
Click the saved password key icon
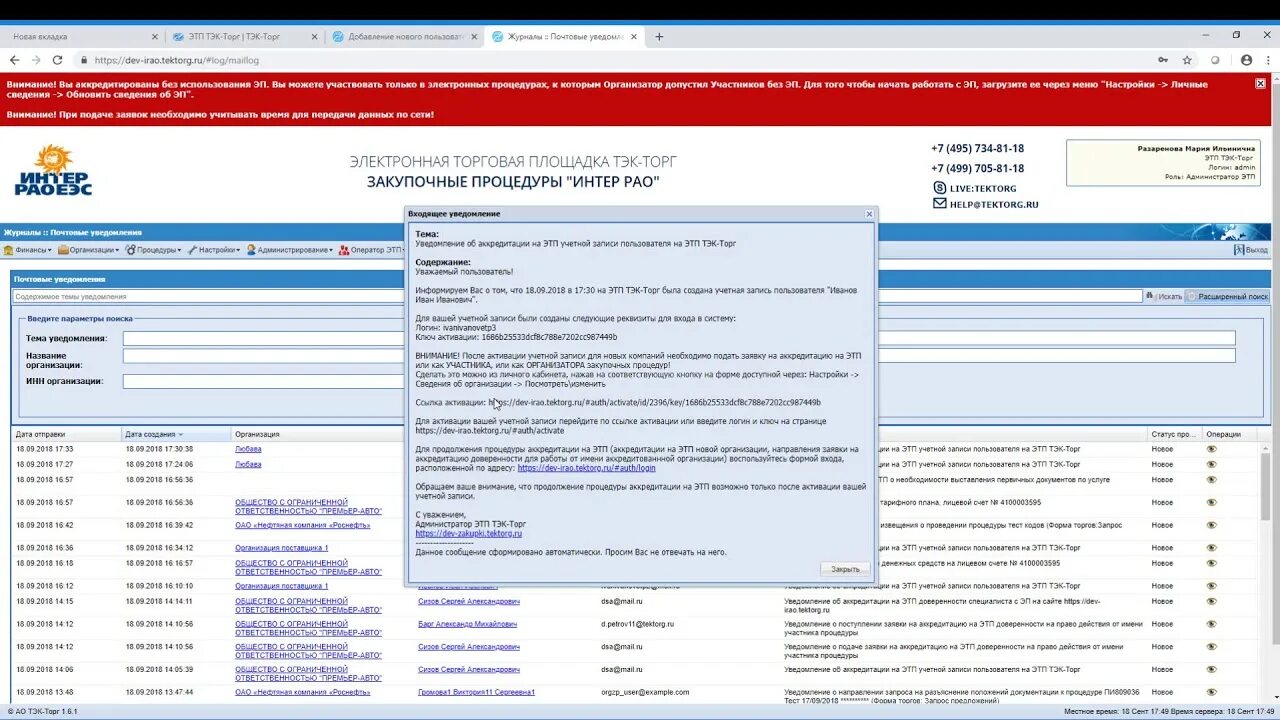point(1163,60)
